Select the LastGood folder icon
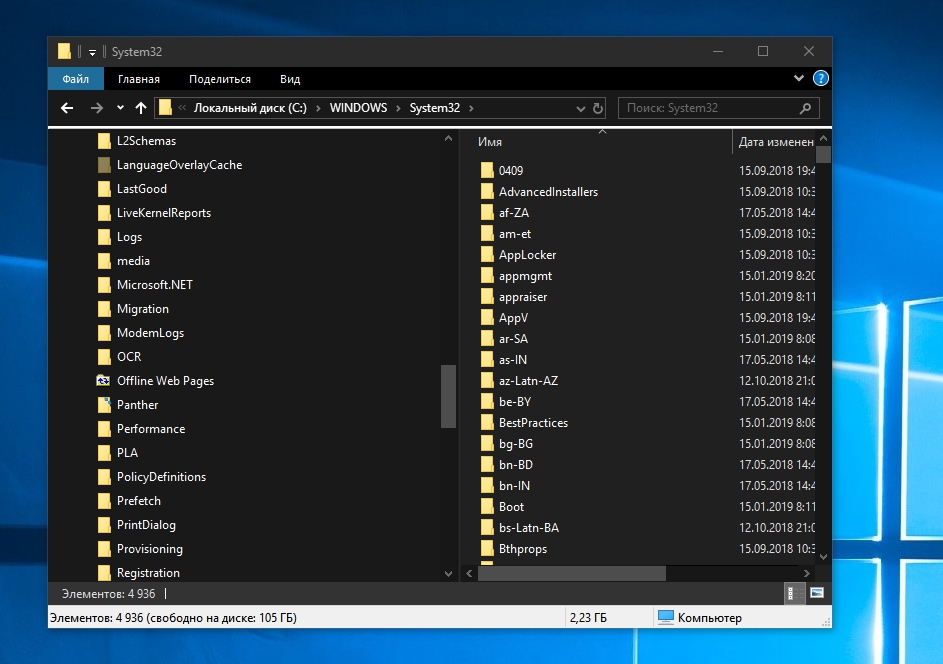943x664 pixels. coord(104,189)
